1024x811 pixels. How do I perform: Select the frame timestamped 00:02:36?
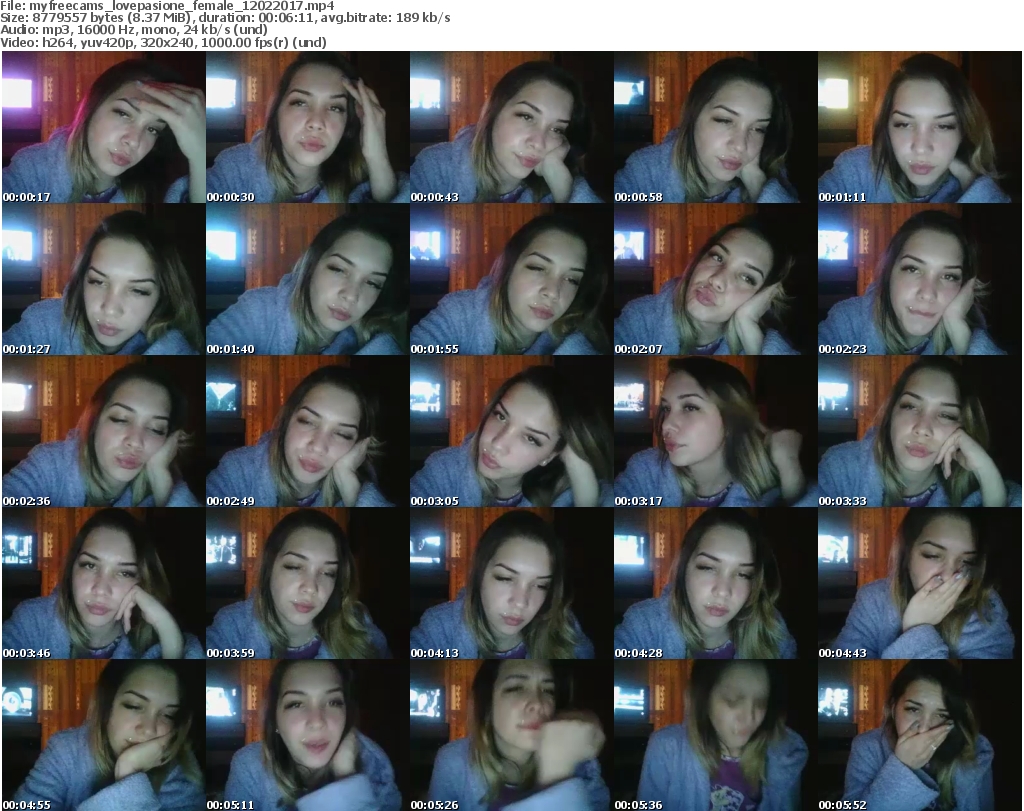click(x=103, y=432)
